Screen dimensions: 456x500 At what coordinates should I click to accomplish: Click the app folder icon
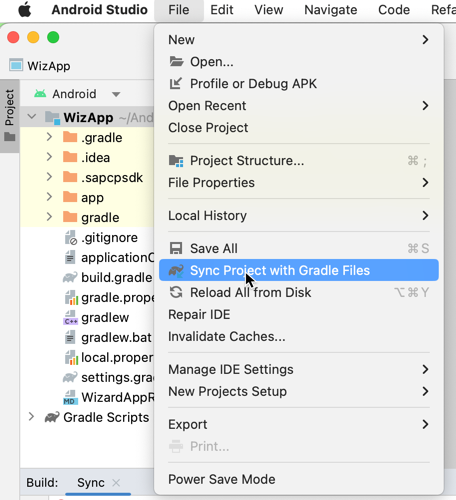[x=70, y=197]
